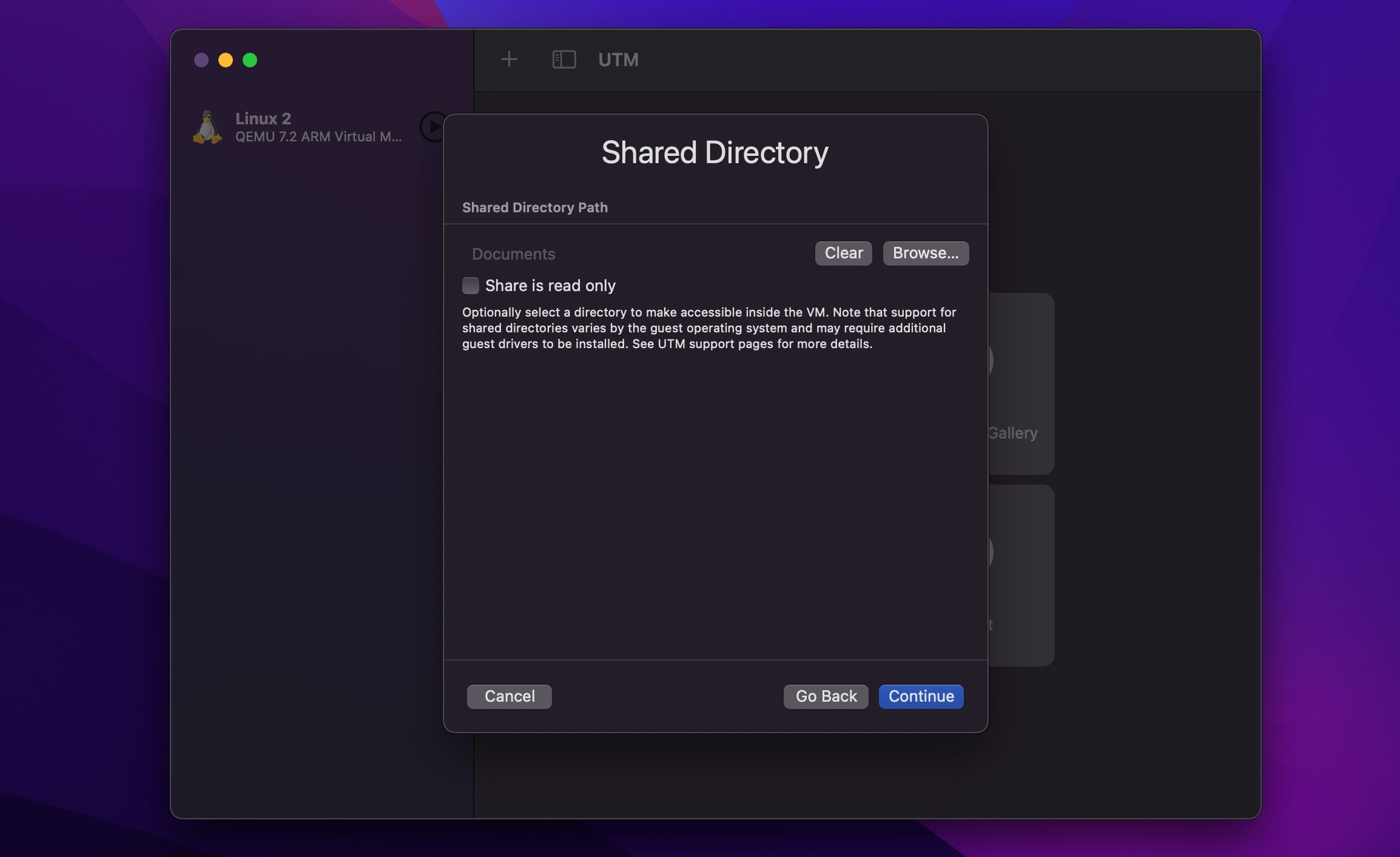Continue with the selected shared directory

click(x=920, y=696)
